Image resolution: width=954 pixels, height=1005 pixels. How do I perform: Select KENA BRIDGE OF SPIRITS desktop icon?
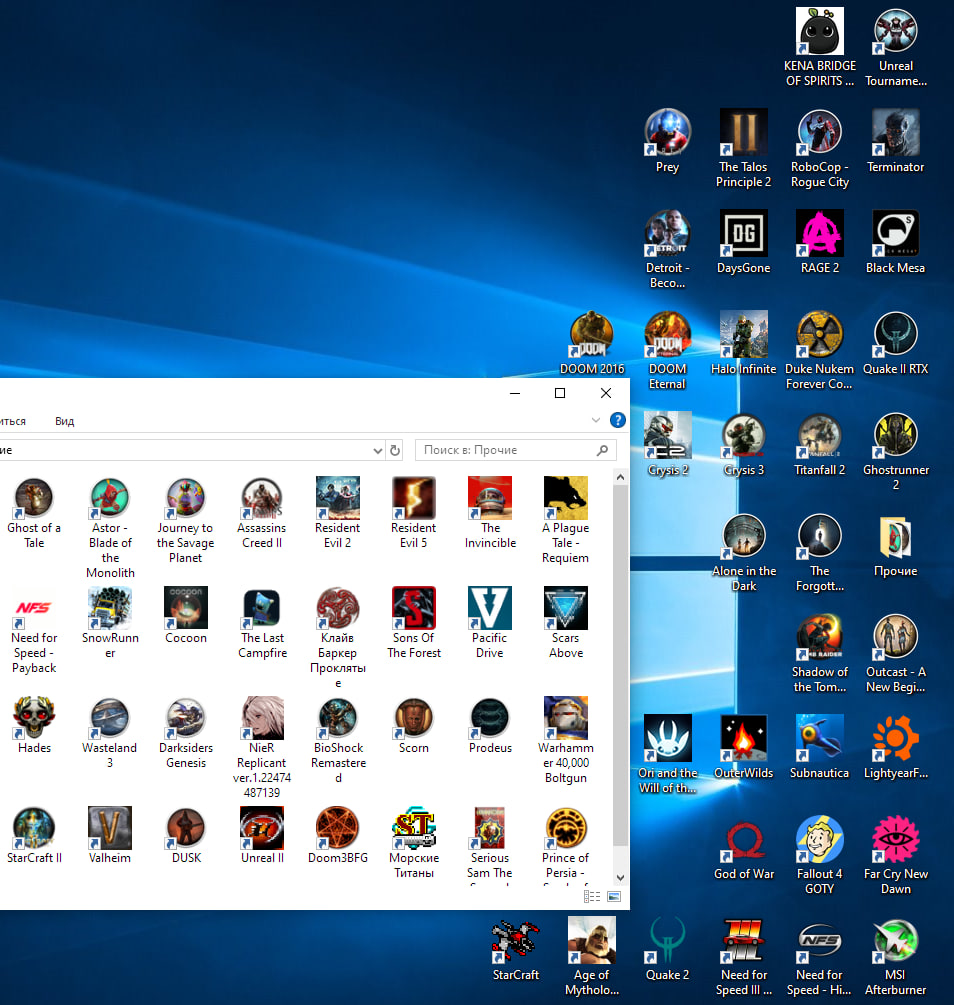click(819, 31)
